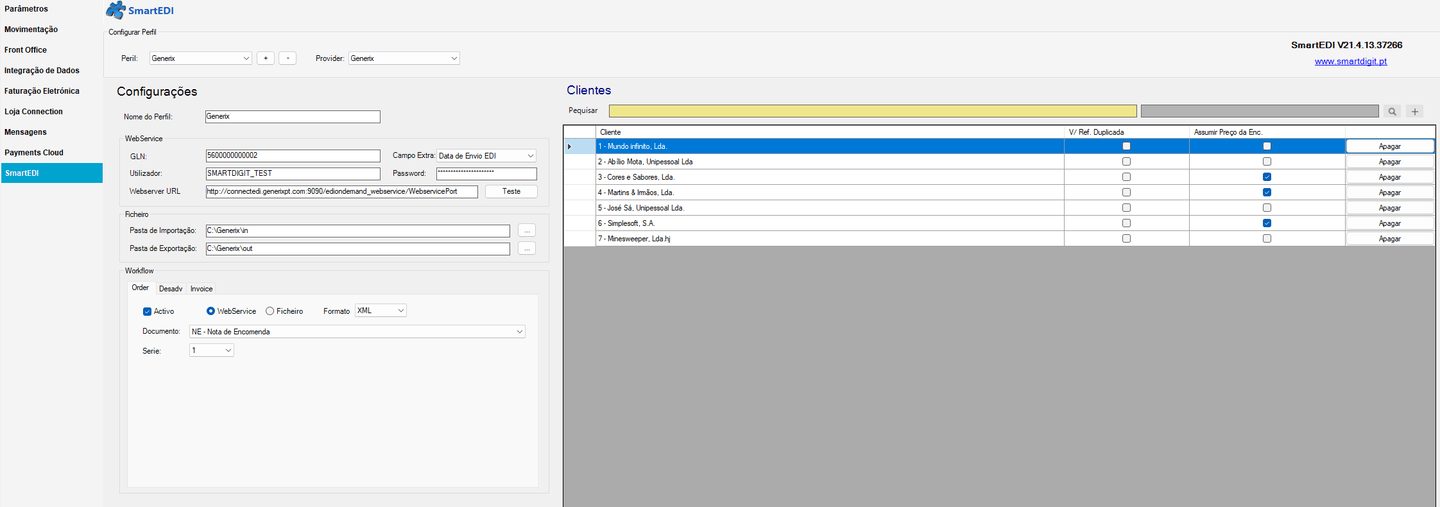Open the Serie dropdown

coord(212,350)
